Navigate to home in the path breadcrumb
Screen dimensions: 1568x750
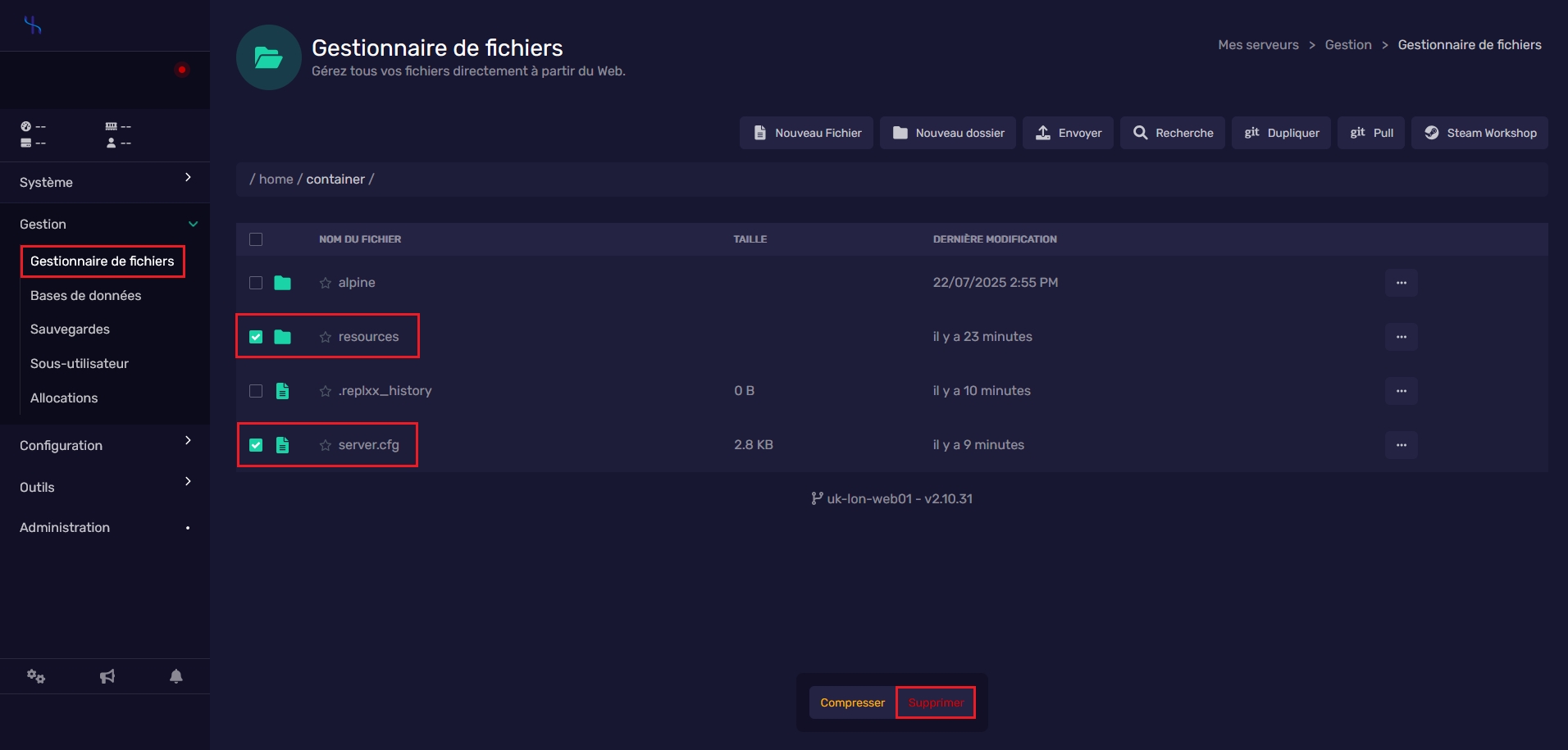tap(276, 179)
